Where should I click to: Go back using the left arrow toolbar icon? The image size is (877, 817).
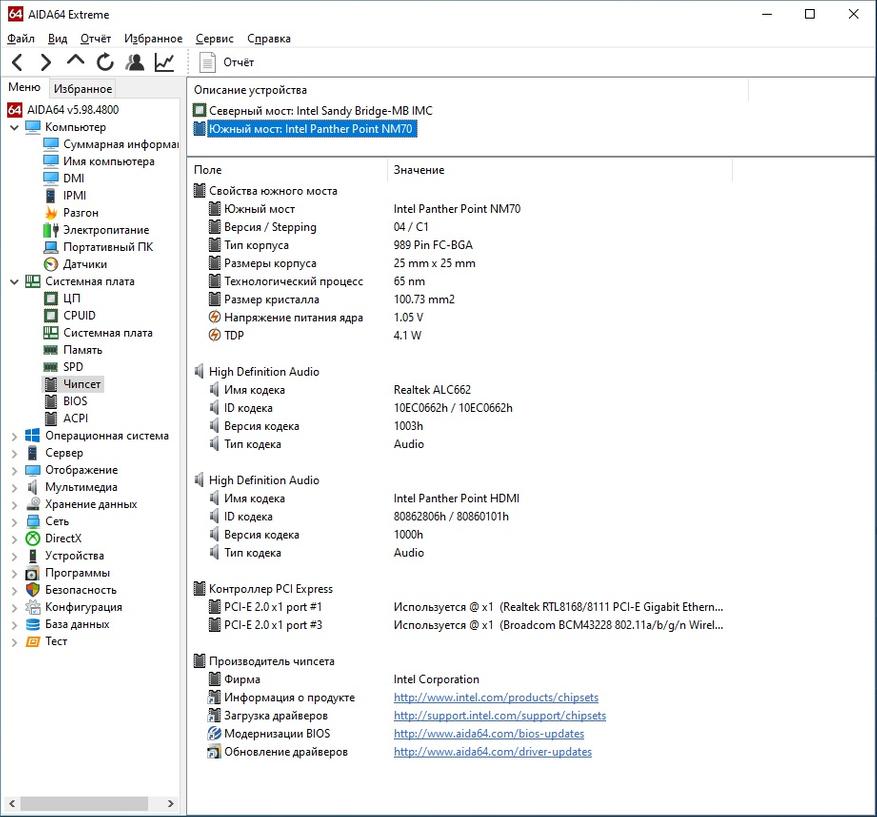pos(17,62)
